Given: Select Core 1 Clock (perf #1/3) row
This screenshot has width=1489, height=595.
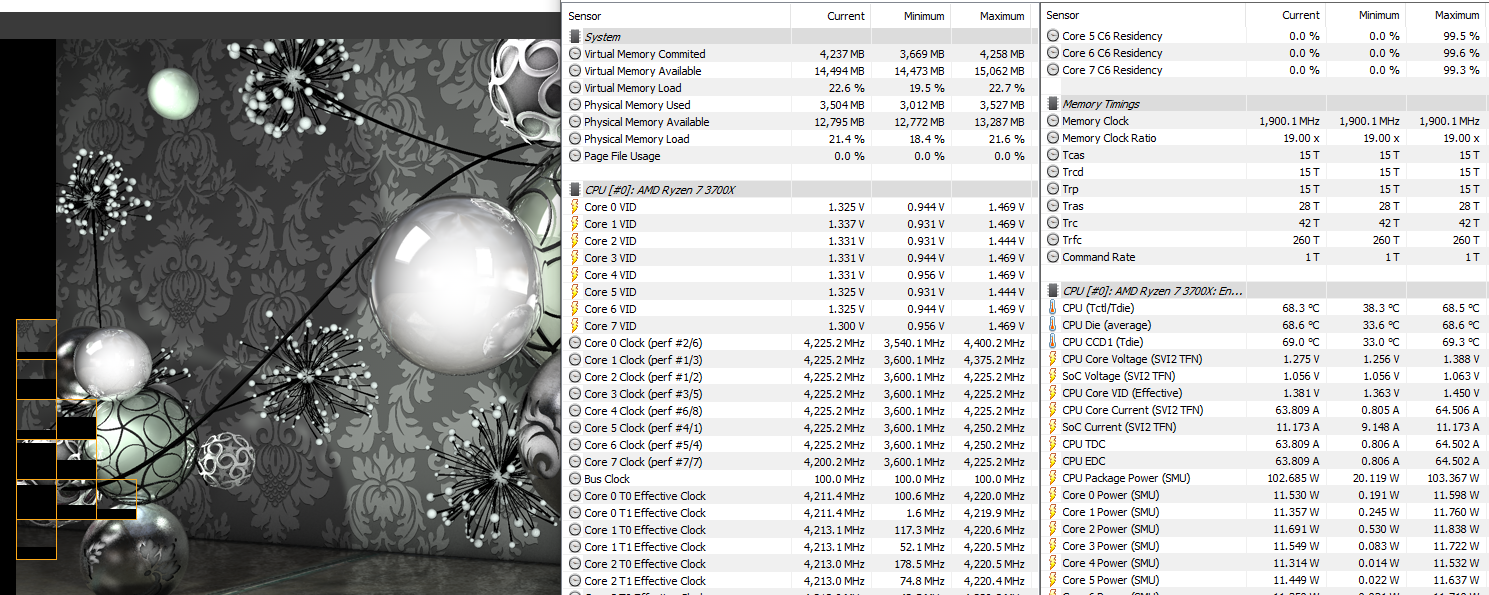Looking at the screenshot, I should 798,360.
